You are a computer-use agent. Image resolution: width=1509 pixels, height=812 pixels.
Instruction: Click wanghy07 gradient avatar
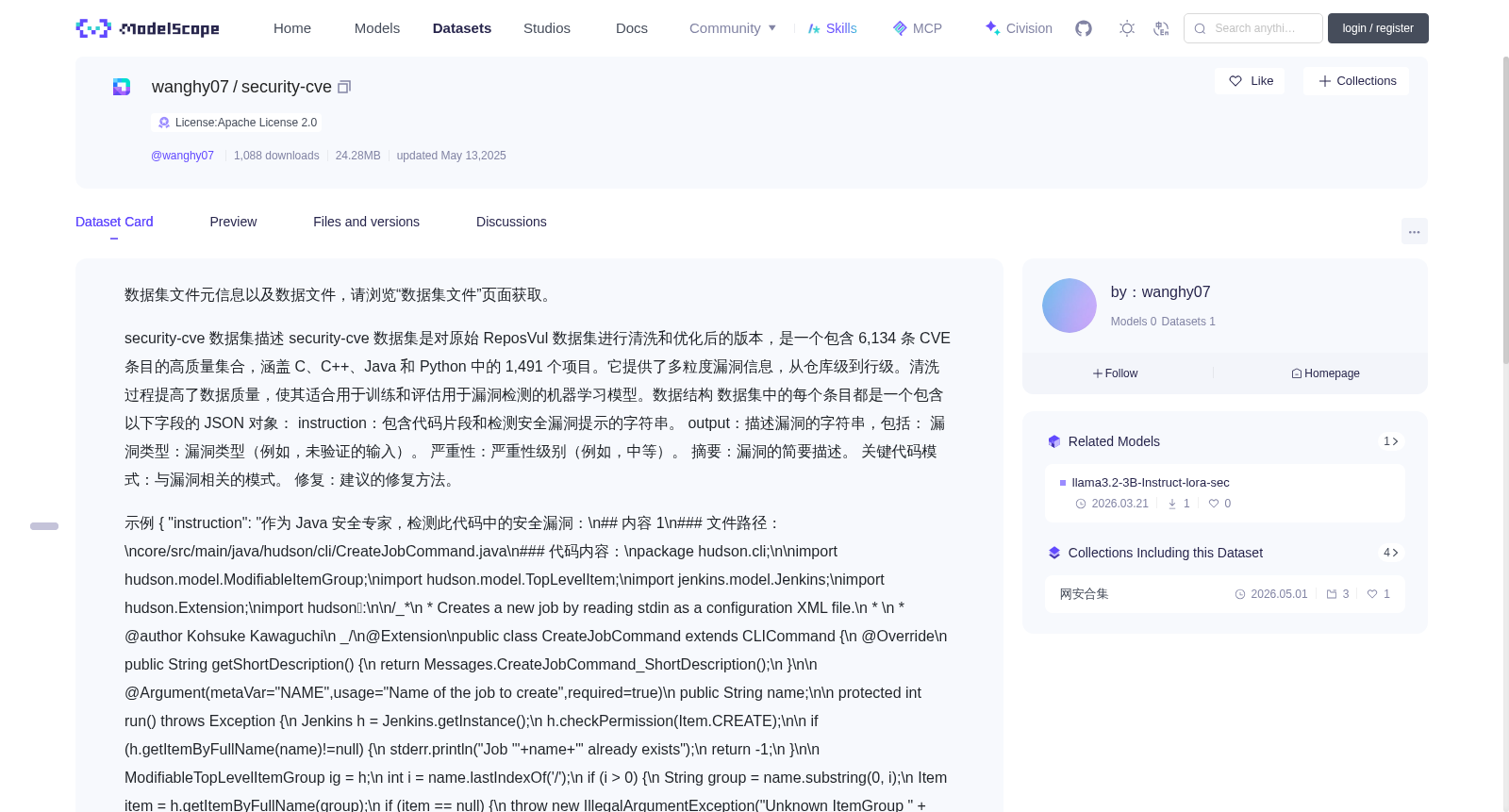1070,306
